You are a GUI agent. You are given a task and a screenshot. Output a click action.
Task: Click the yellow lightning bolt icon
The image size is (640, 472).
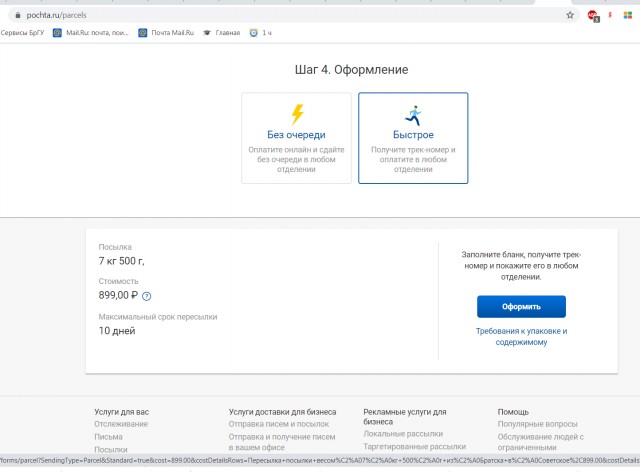click(x=297, y=114)
